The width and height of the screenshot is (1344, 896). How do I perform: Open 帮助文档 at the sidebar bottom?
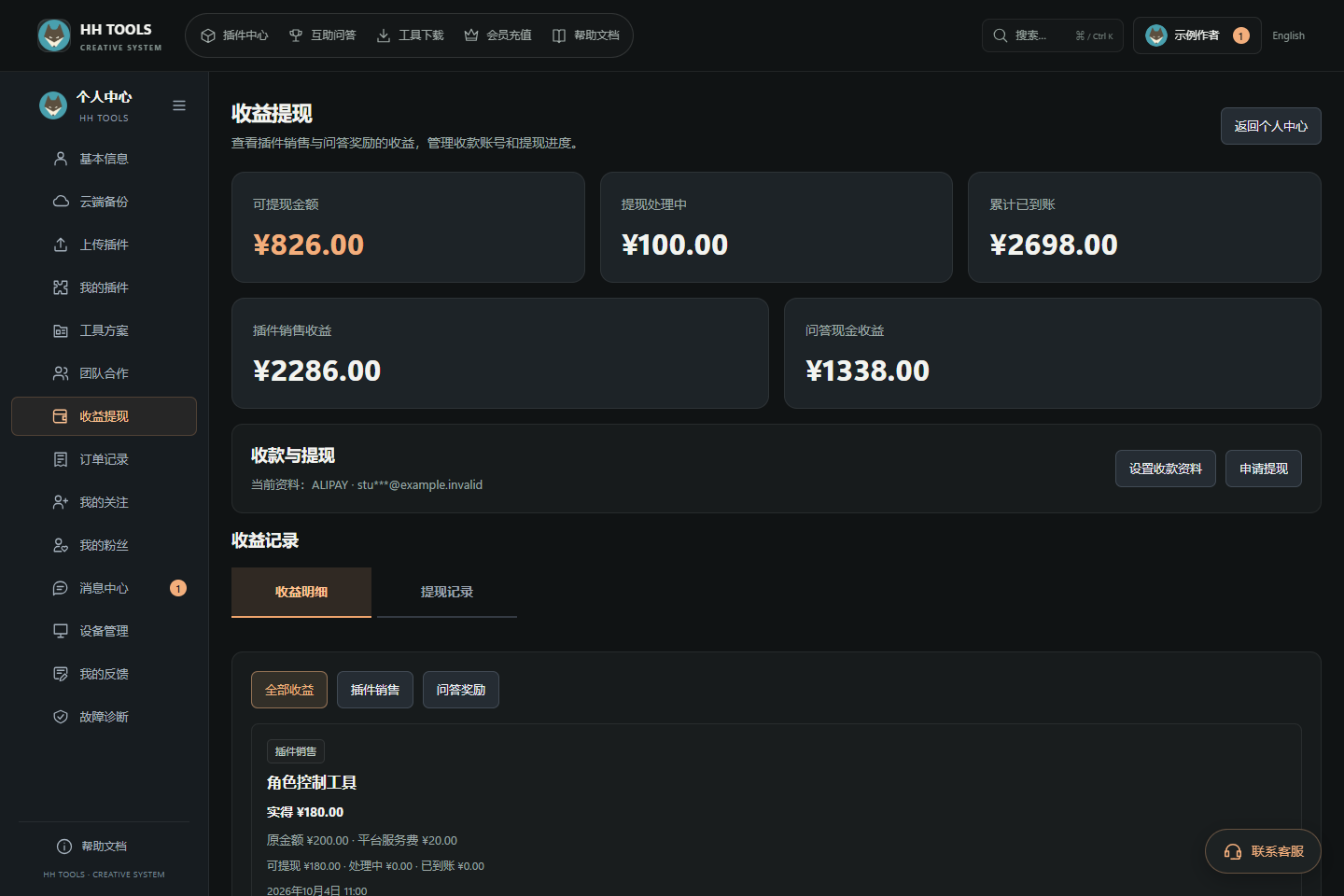(91, 847)
